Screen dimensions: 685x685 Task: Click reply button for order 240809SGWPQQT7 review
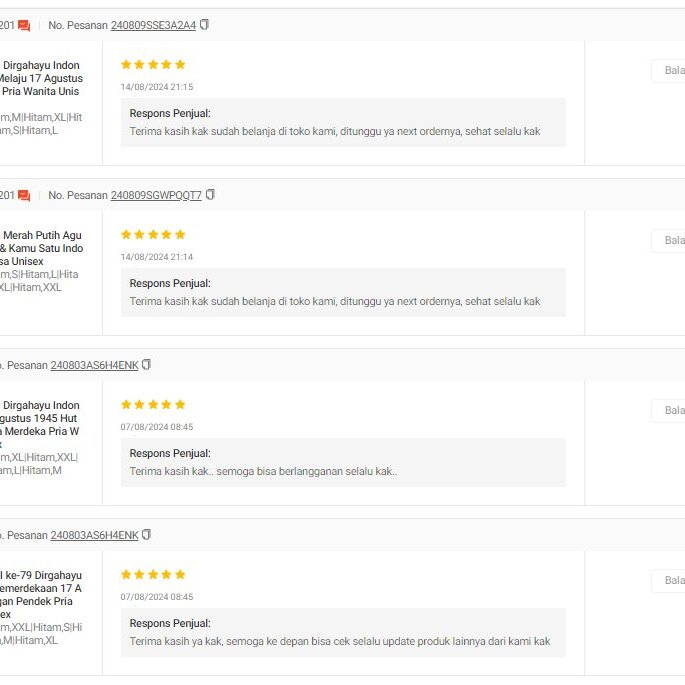(x=670, y=241)
